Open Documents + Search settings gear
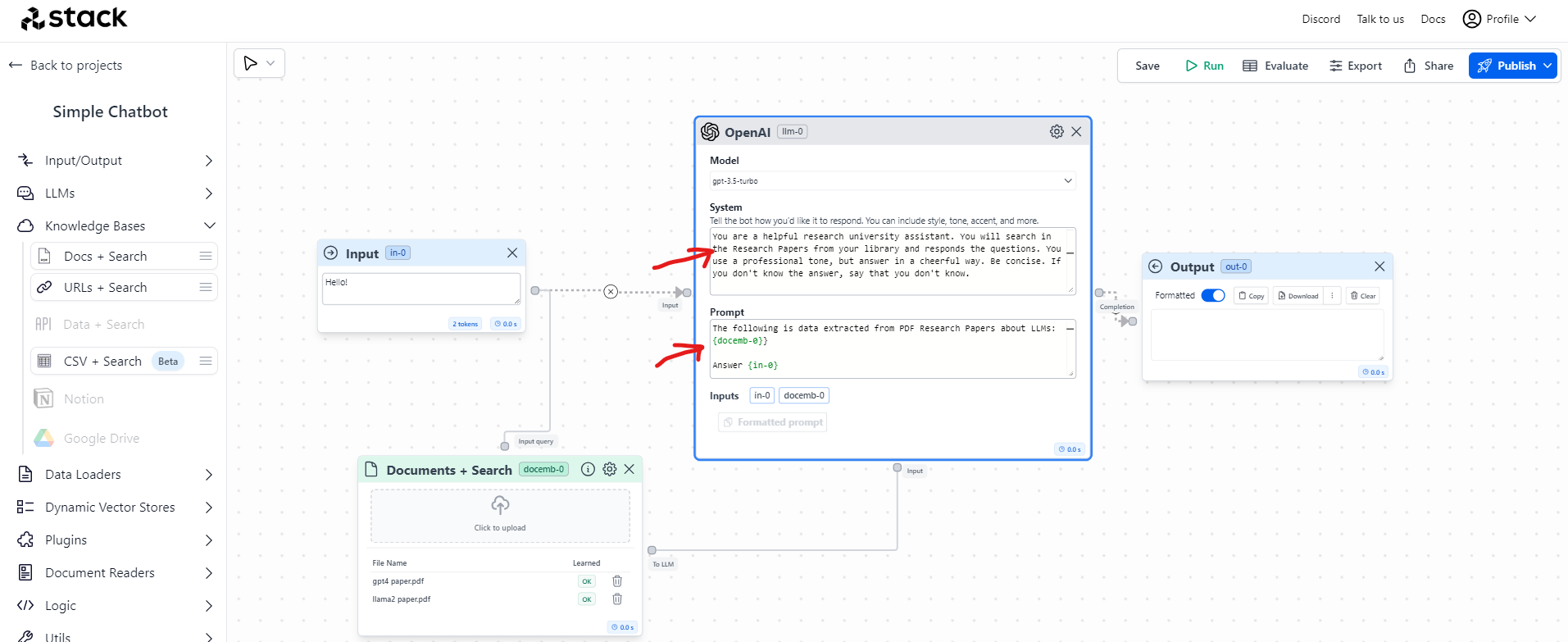The image size is (1568, 642). (610, 469)
